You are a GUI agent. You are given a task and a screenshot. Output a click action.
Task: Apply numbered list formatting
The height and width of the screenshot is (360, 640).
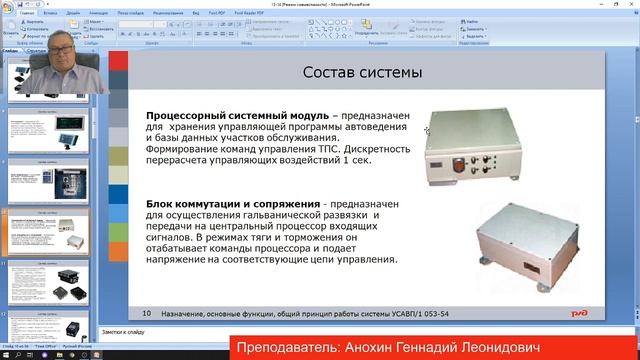pos(211,24)
